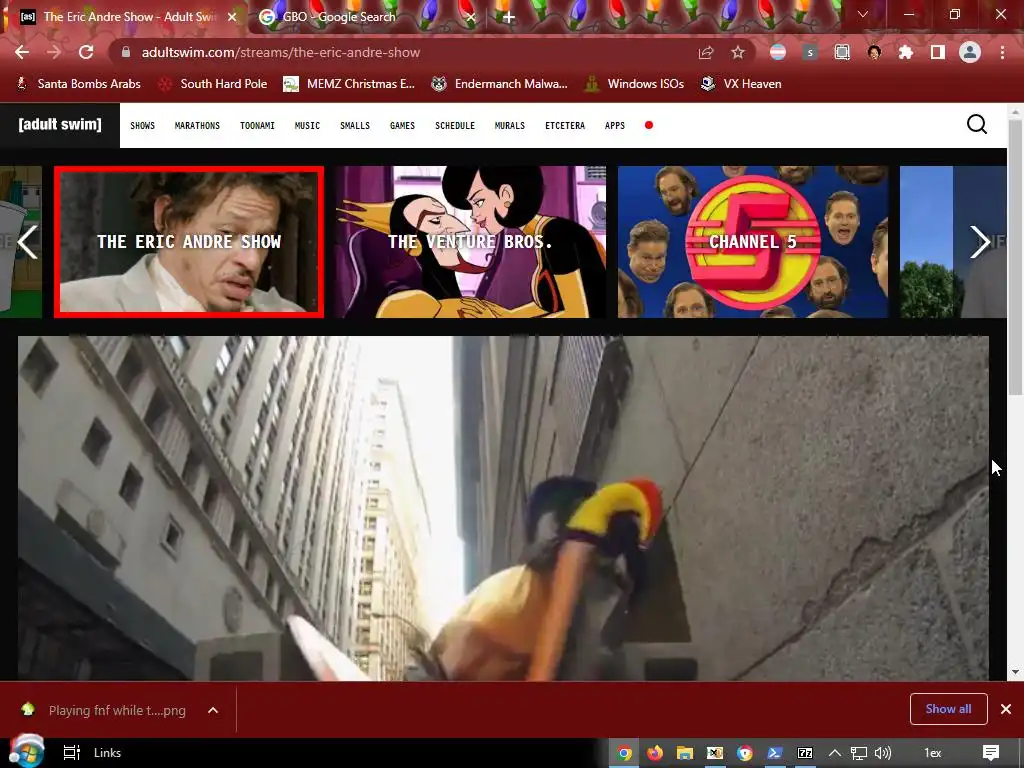Select the Channel 5 stream thumbnail
The height and width of the screenshot is (768, 1024).
[x=753, y=242]
